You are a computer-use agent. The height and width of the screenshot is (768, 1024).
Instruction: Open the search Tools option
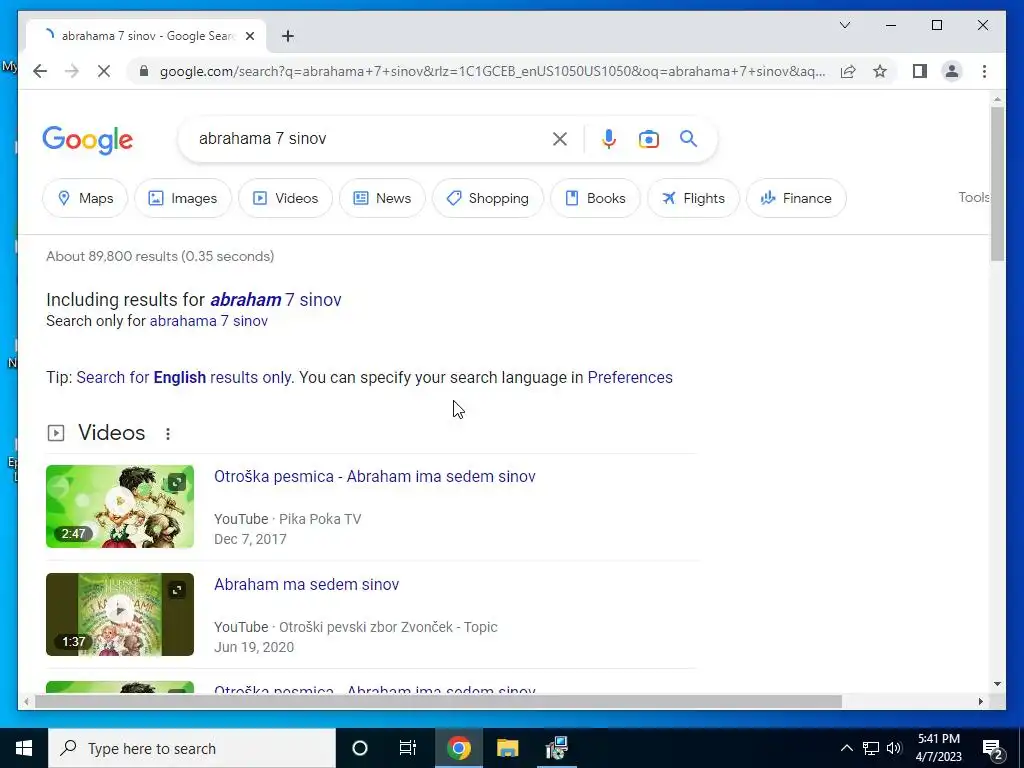[974, 197]
